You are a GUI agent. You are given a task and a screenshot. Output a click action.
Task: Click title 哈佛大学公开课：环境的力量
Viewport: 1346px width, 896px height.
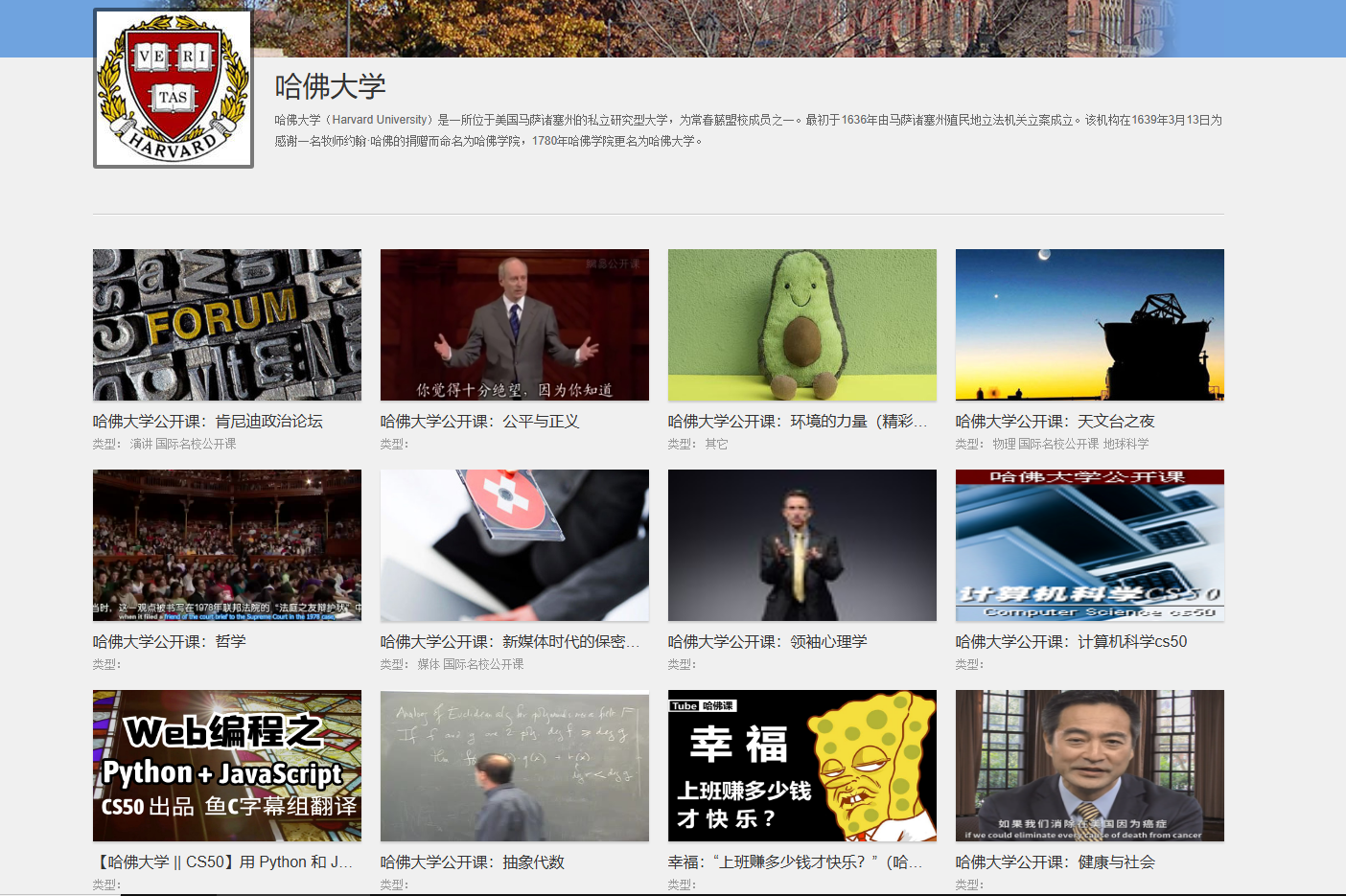[x=798, y=422]
